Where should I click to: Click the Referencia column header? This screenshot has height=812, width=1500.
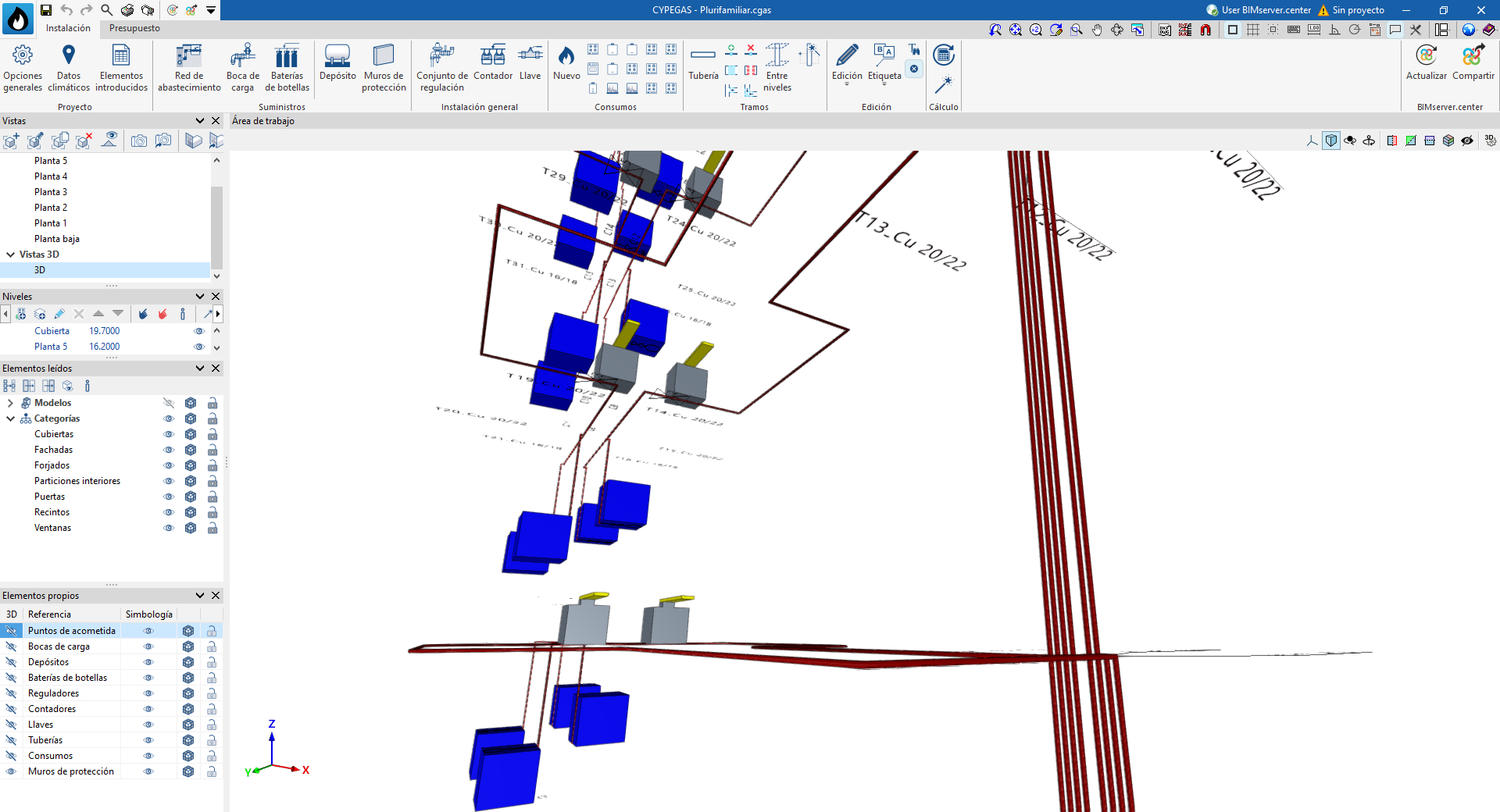[49, 614]
